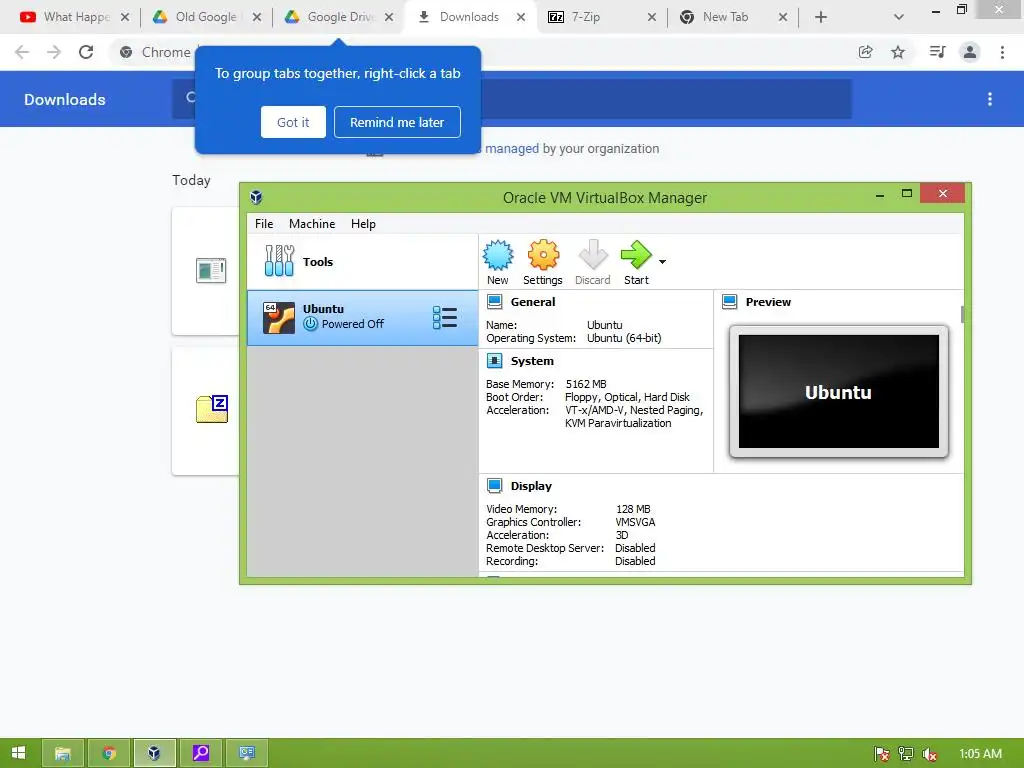1024x768 pixels.
Task: Click the Graphics Controller value VMSVGA
Action: pyautogui.click(x=635, y=522)
